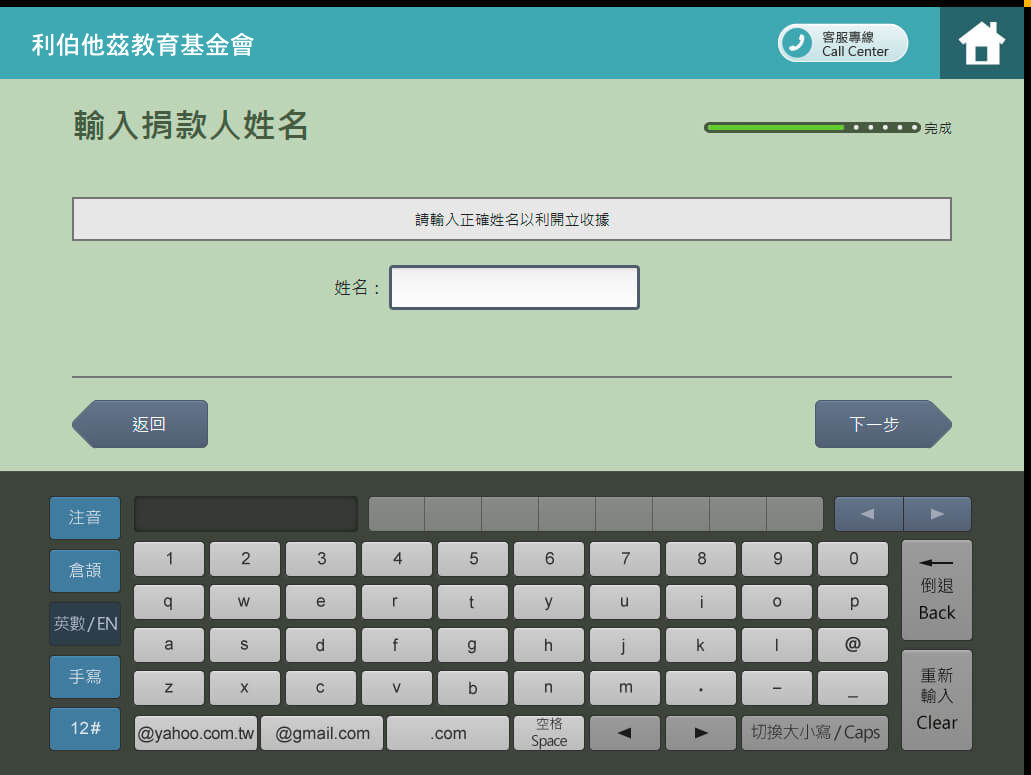1031x775 pixels.
Task: Open the 12# number symbol keyboard
Action: [x=85, y=729]
